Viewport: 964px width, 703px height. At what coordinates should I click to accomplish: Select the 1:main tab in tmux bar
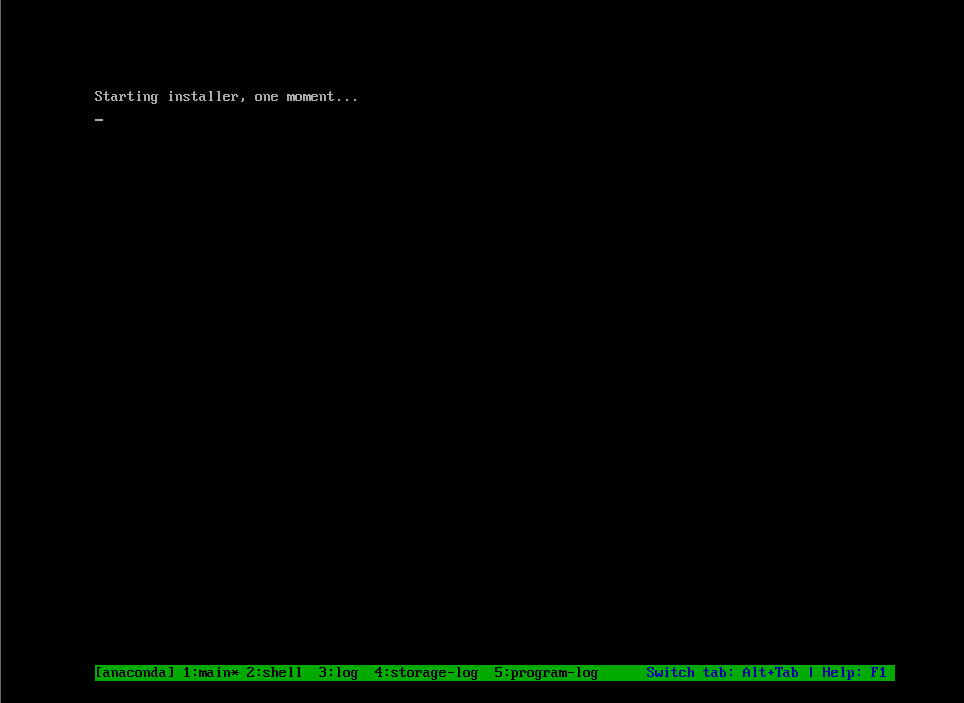click(x=210, y=673)
